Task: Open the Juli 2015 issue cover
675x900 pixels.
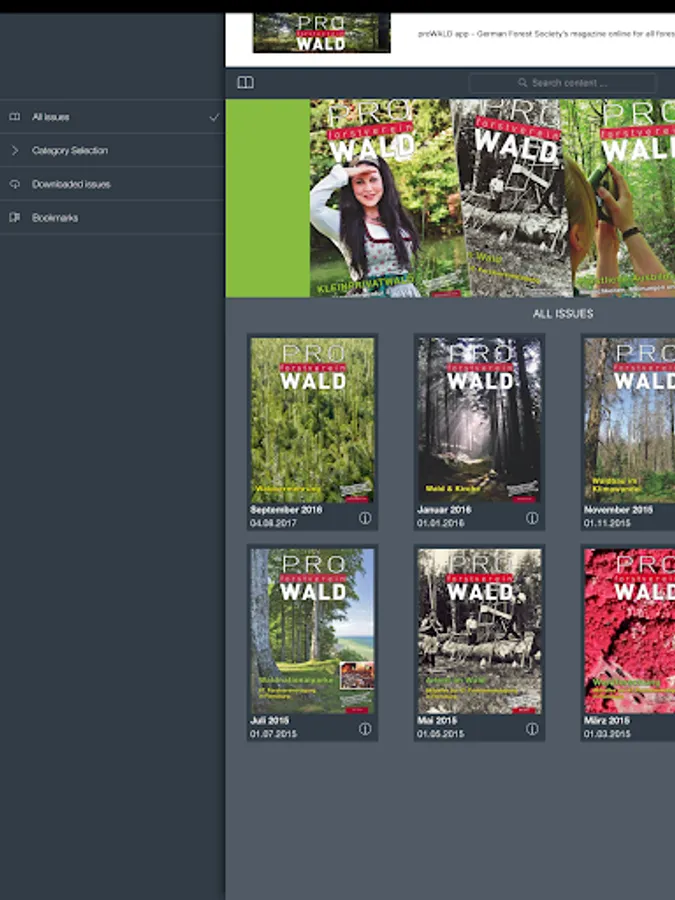Action: [x=312, y=631]
